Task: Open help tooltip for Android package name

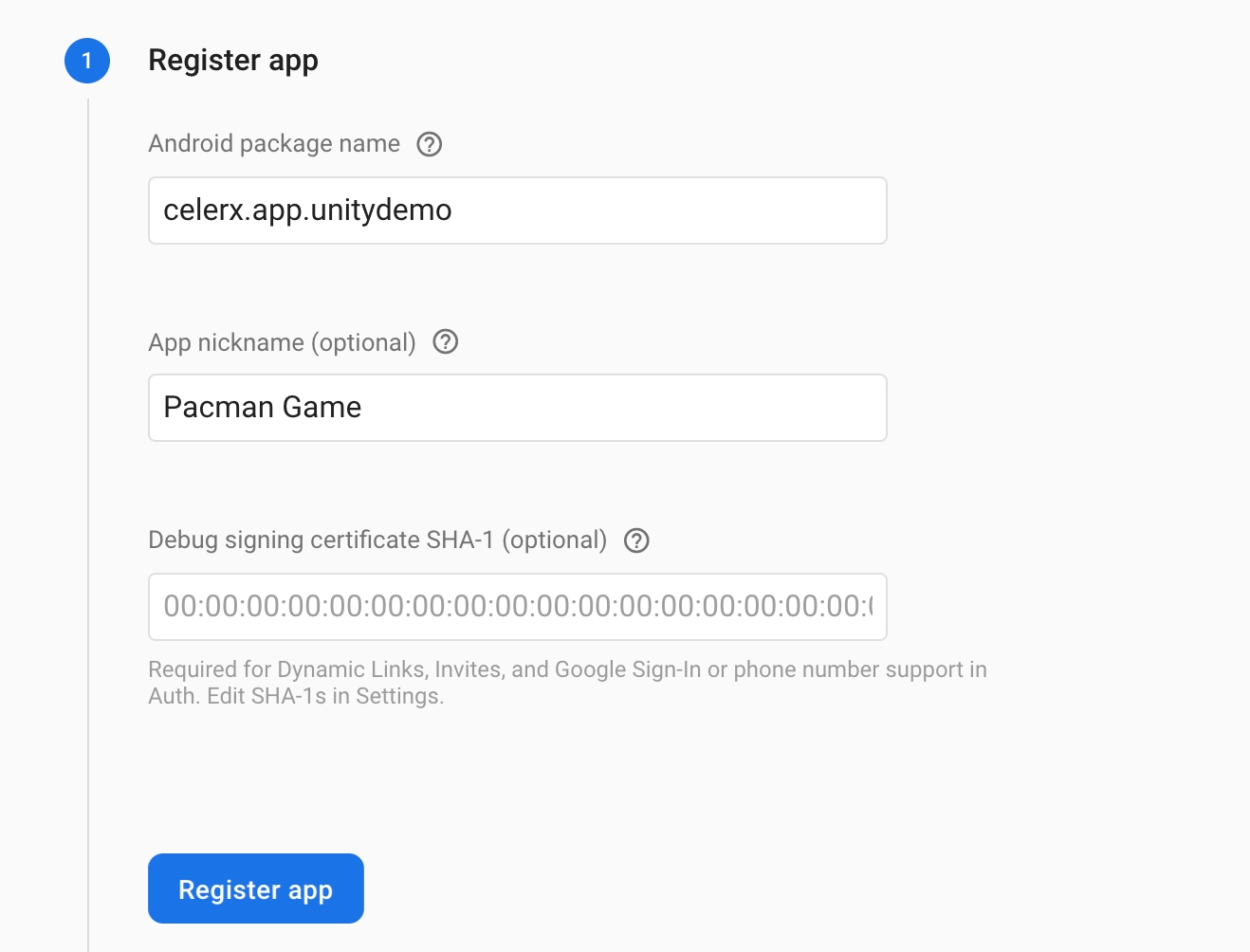Action: [x=430, y=144]
